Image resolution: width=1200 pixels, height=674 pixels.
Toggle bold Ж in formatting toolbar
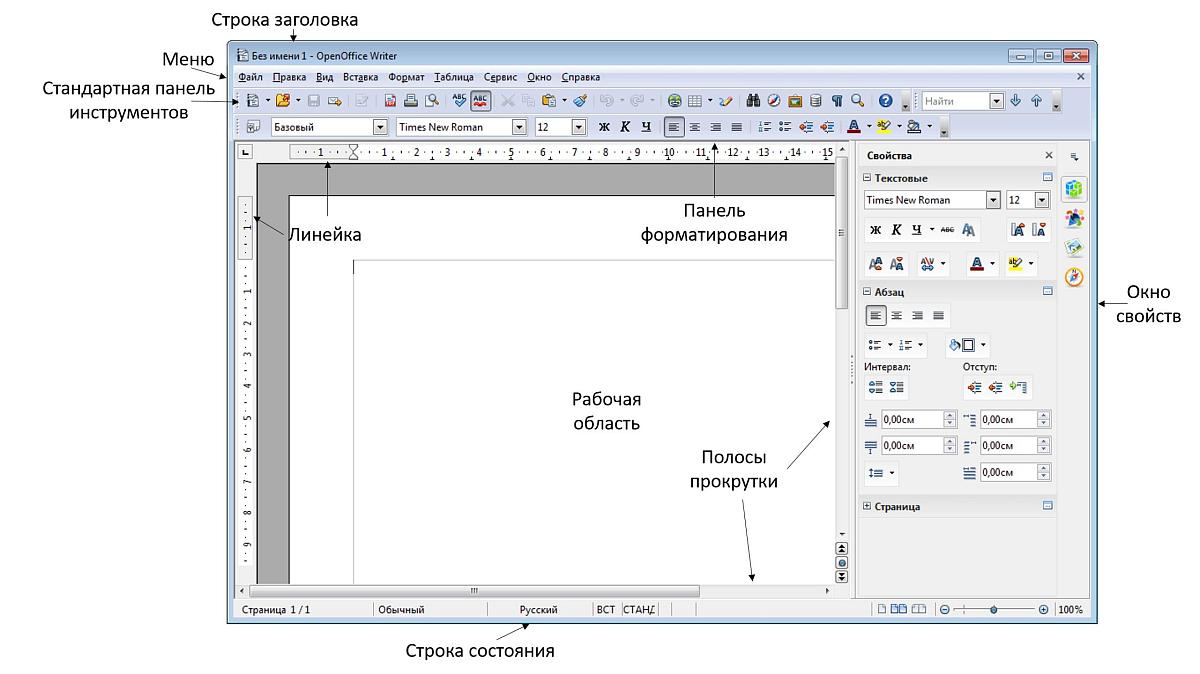pos(604,127)
